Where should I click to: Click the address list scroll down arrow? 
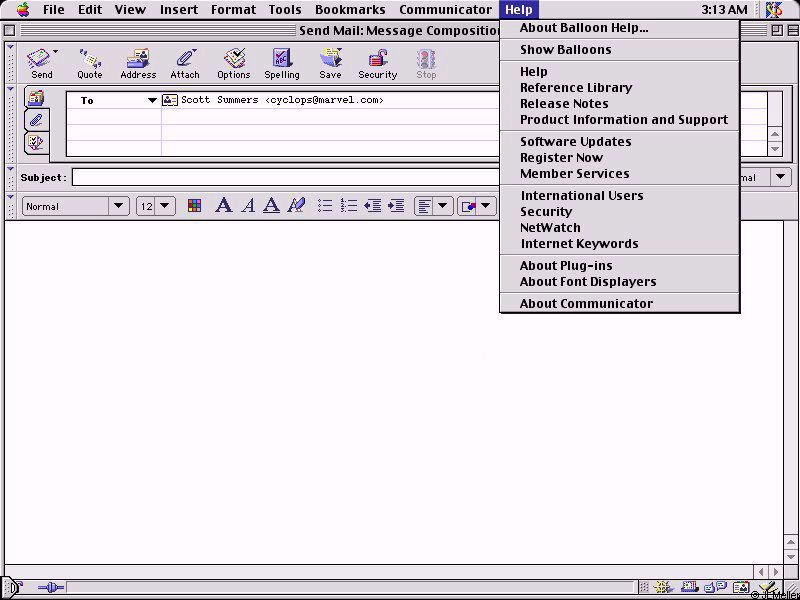(775, 149)
